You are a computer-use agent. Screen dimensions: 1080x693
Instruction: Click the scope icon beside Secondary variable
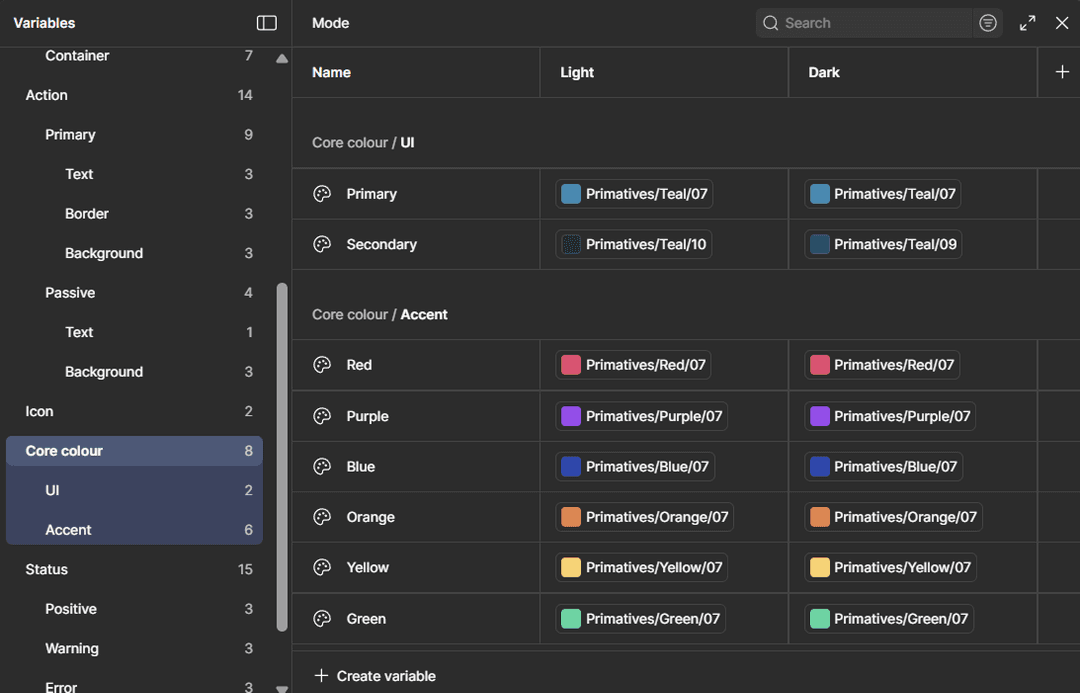pyautogui.click(x=321, y=244)
